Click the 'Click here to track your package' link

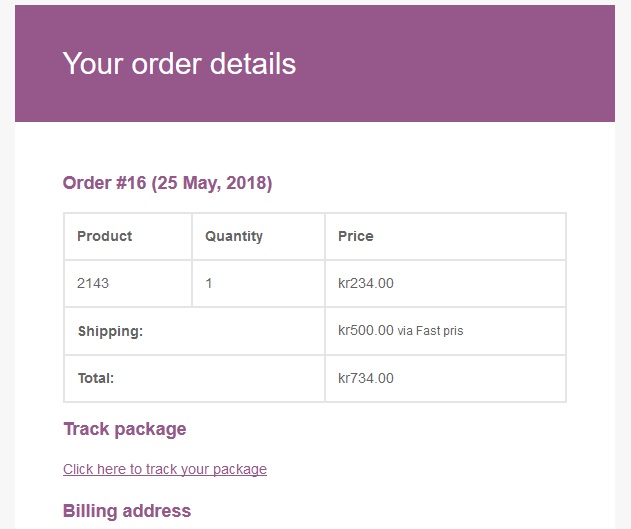(x=165, y=469)
